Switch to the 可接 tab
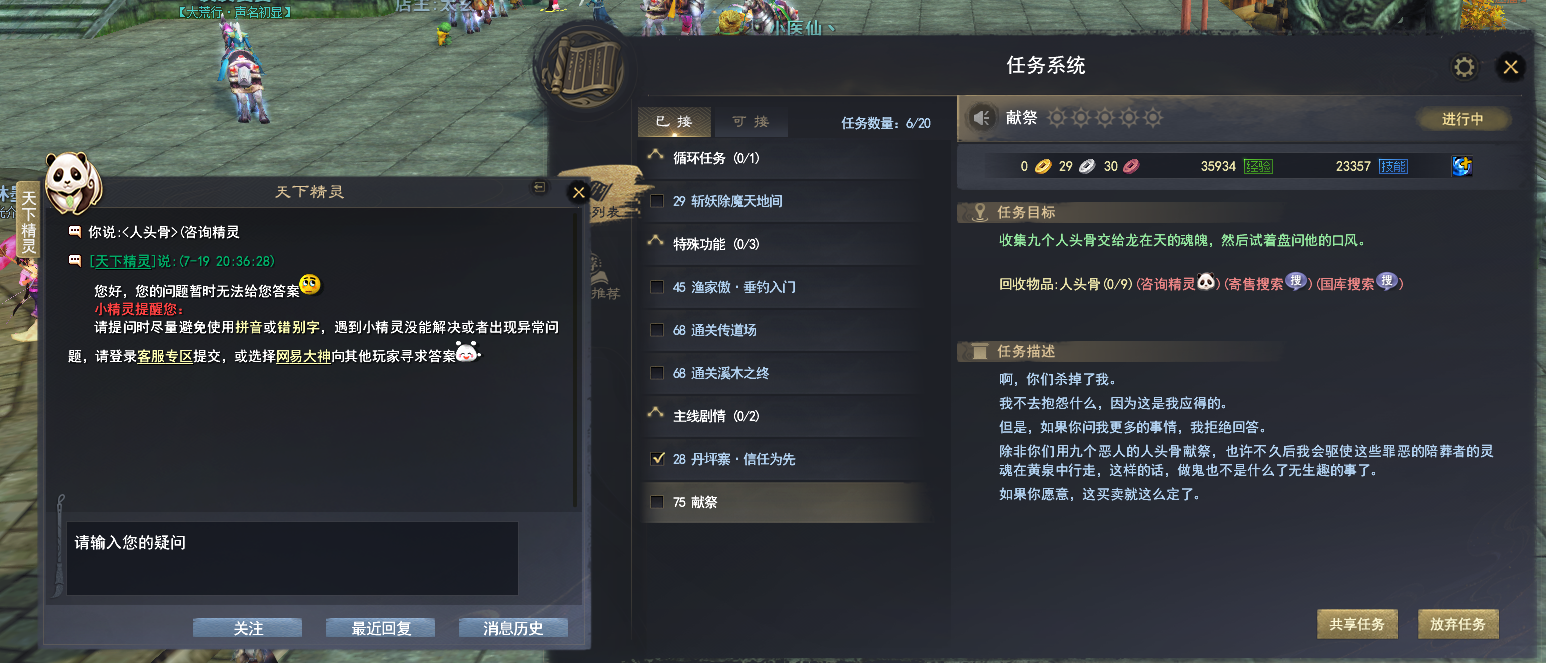Viewport: 1546px width, 663px height. click(750, 122)
